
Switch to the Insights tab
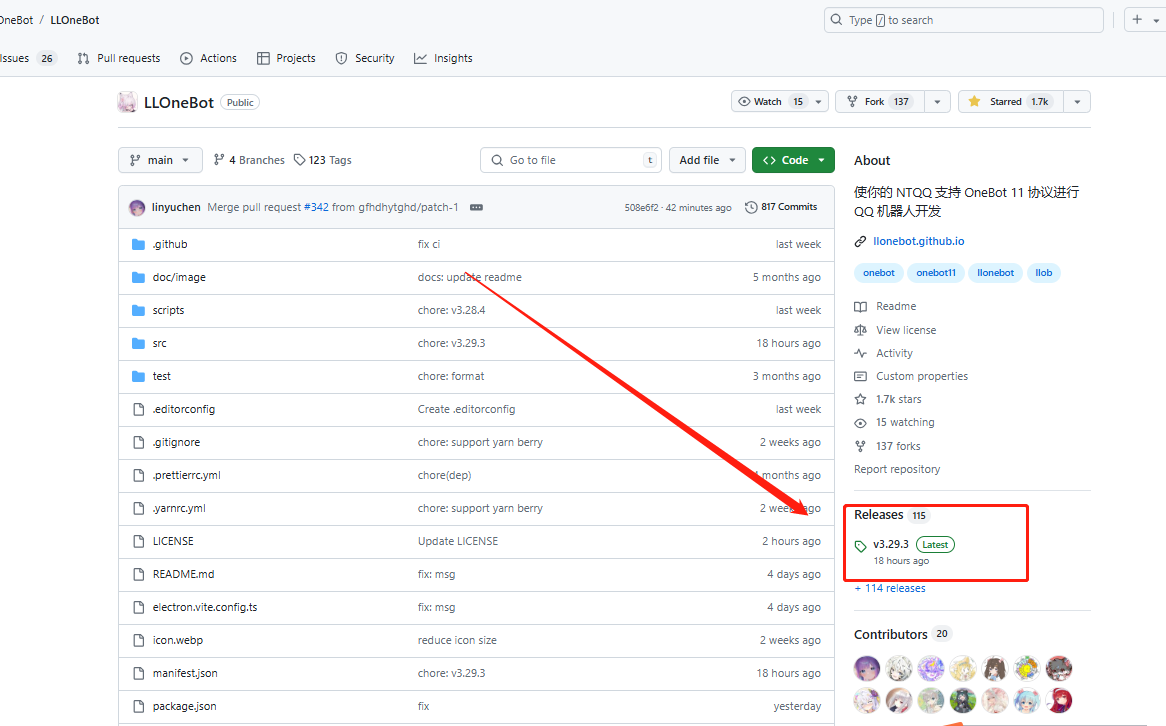click(443, 58)
